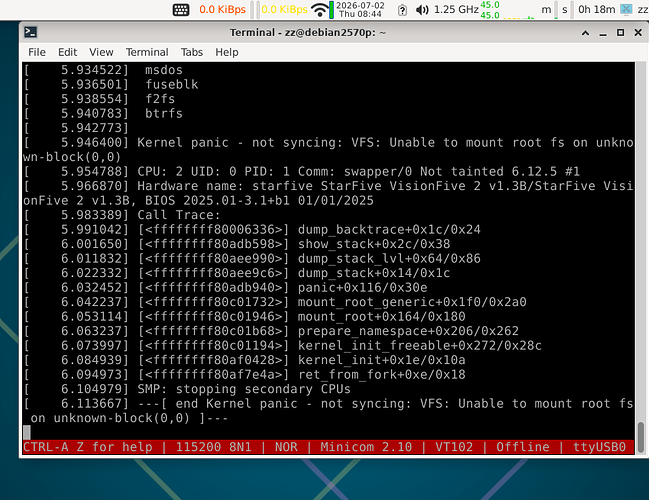This screenshot has width=649, height=500.
Task: Click the green battery level bar
Action: click(332, 10)
